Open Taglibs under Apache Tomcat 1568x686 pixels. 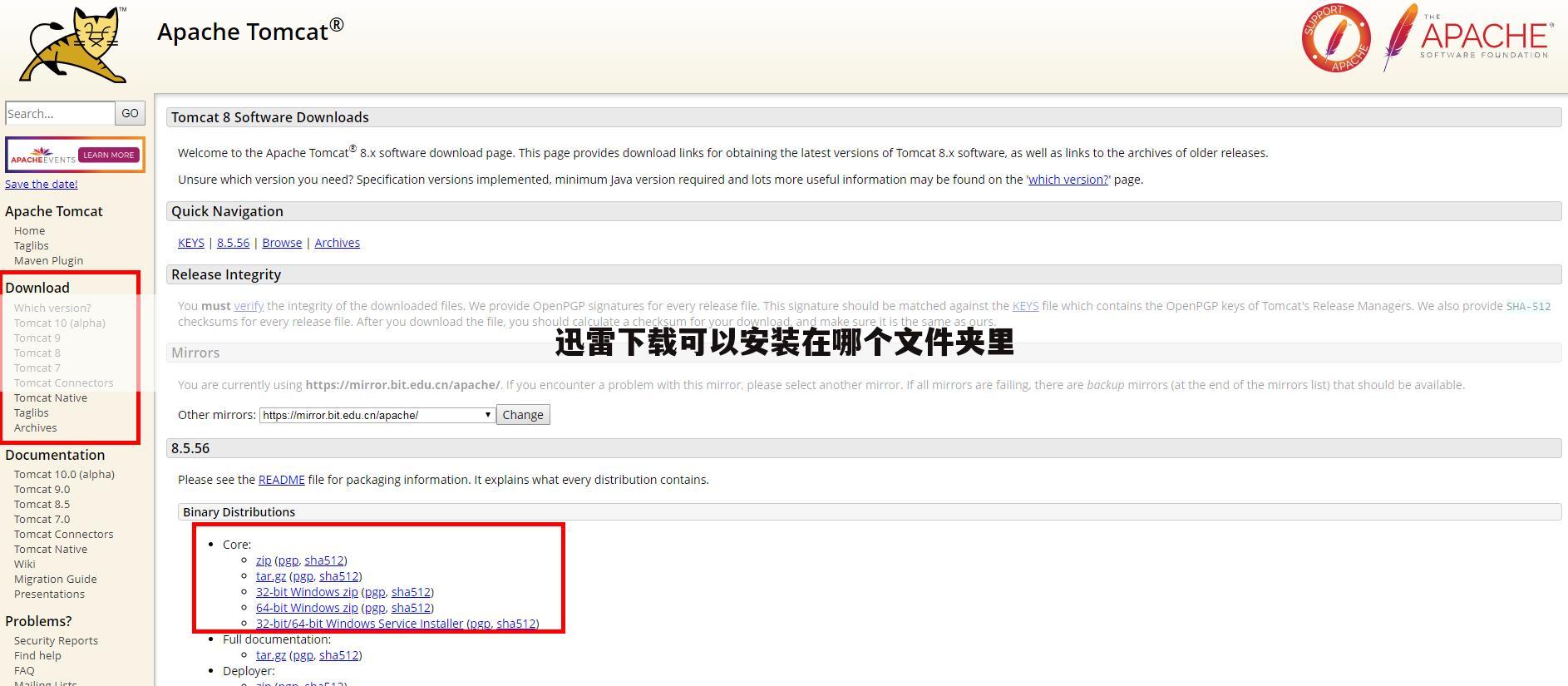(32, 245)
